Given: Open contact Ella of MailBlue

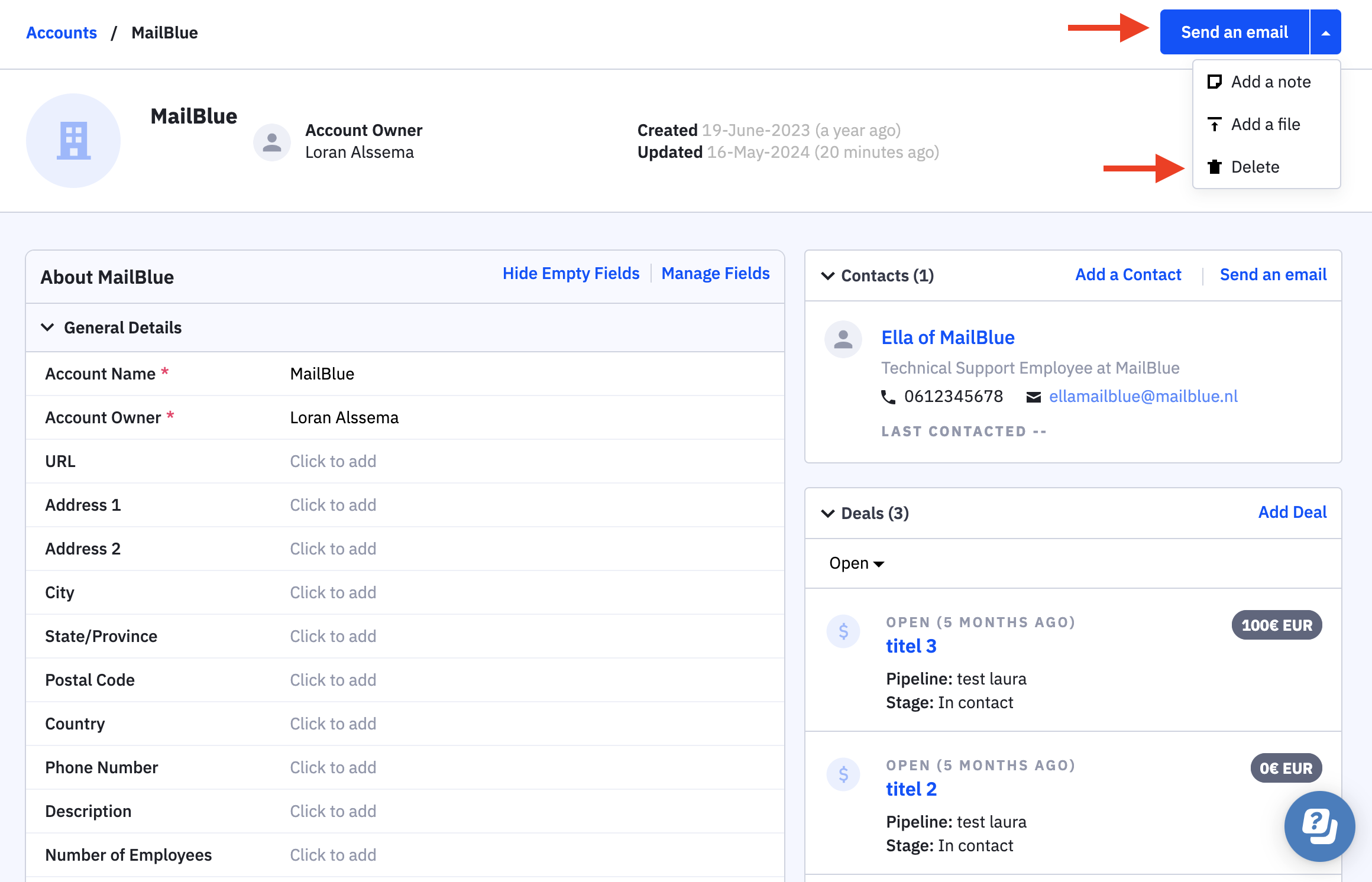Looking at the screenshot, I should click(x=948, y=337).
